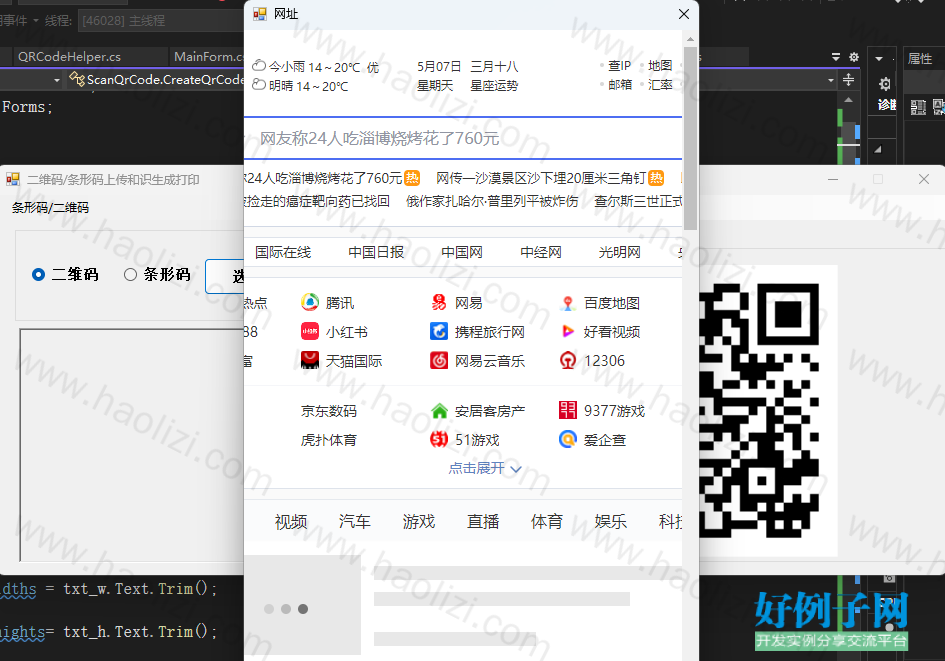The height and width of the screenshot is (661, 945).
Task: Open the 汽车 channel tab
Action: tap(354, 521)
